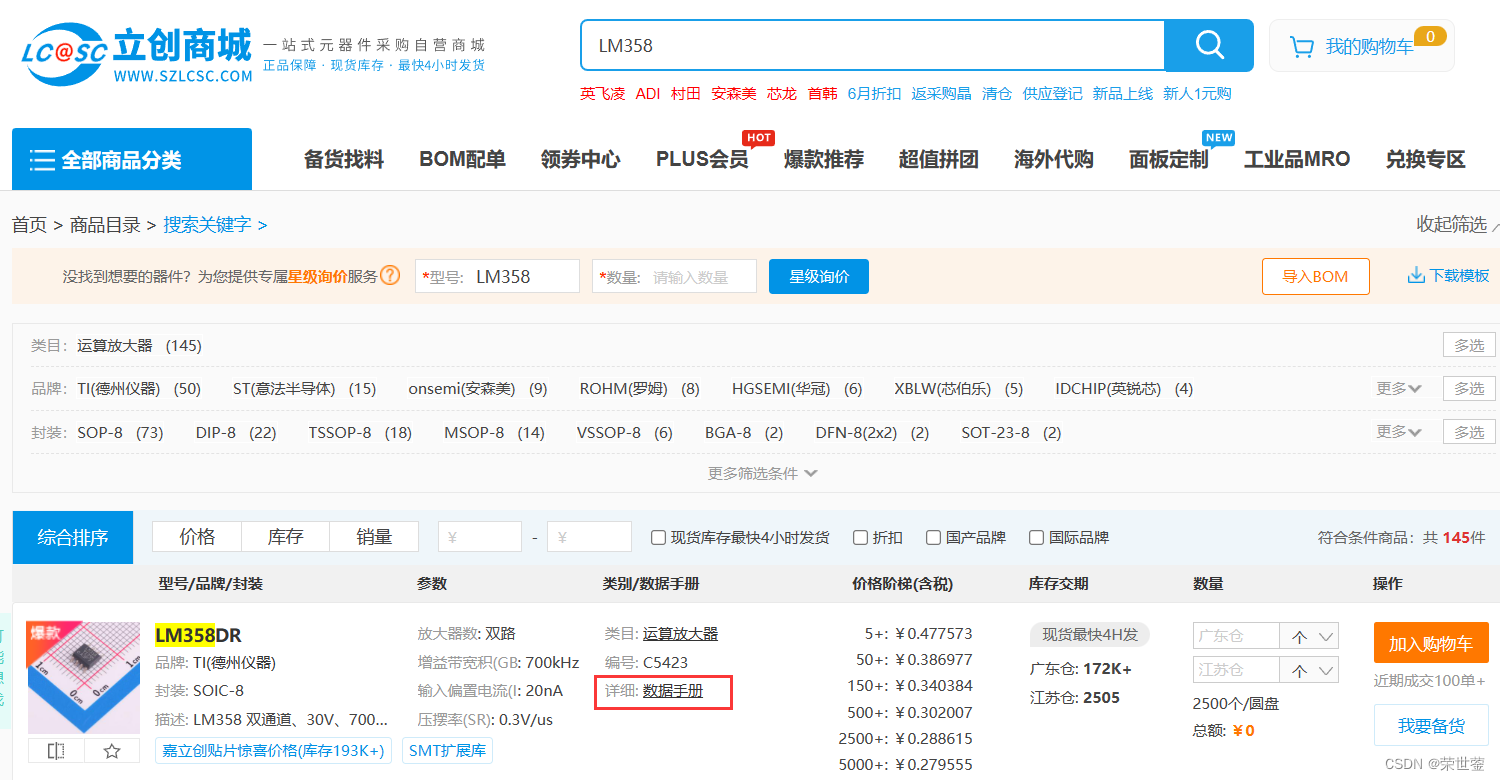
Task: Click the 商品目录 breadcrumb
Action: [105, 225]
